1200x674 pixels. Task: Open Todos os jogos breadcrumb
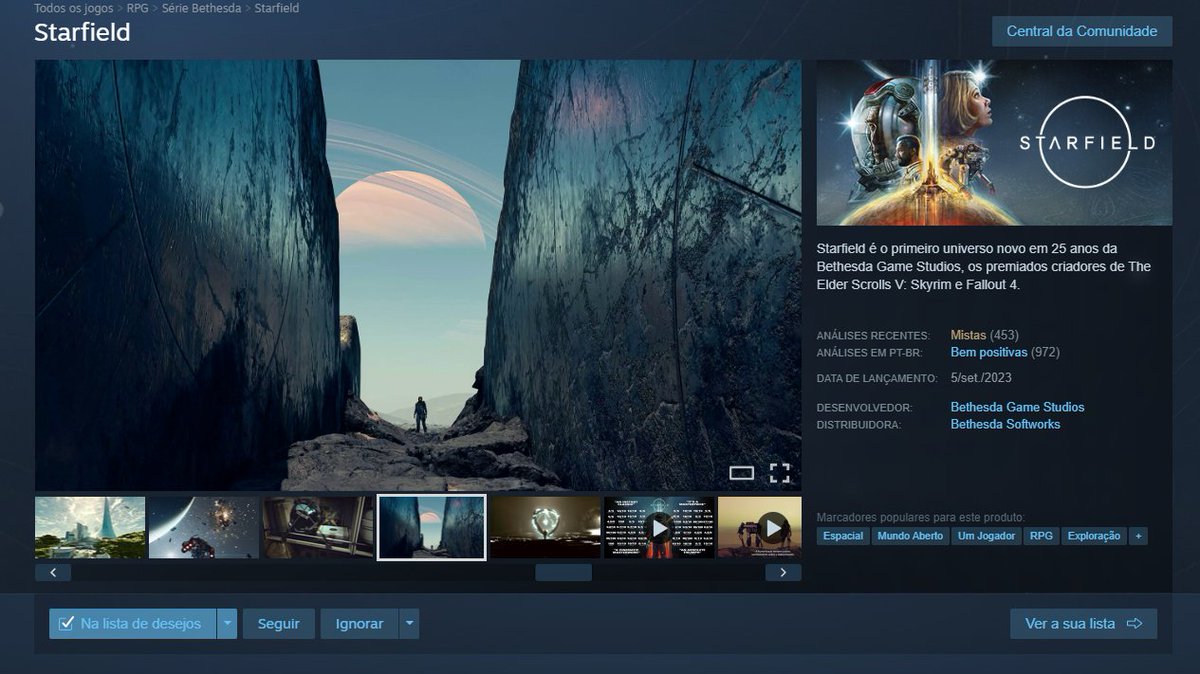[72, 8]
